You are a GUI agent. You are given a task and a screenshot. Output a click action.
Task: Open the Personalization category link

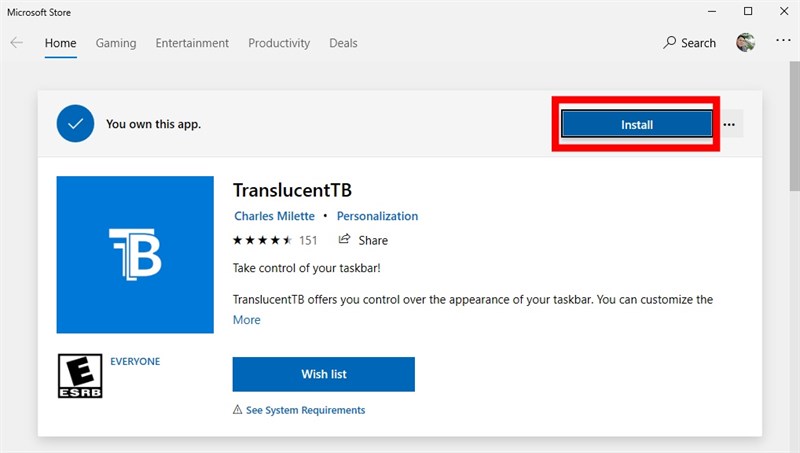(x=377, y=216)
